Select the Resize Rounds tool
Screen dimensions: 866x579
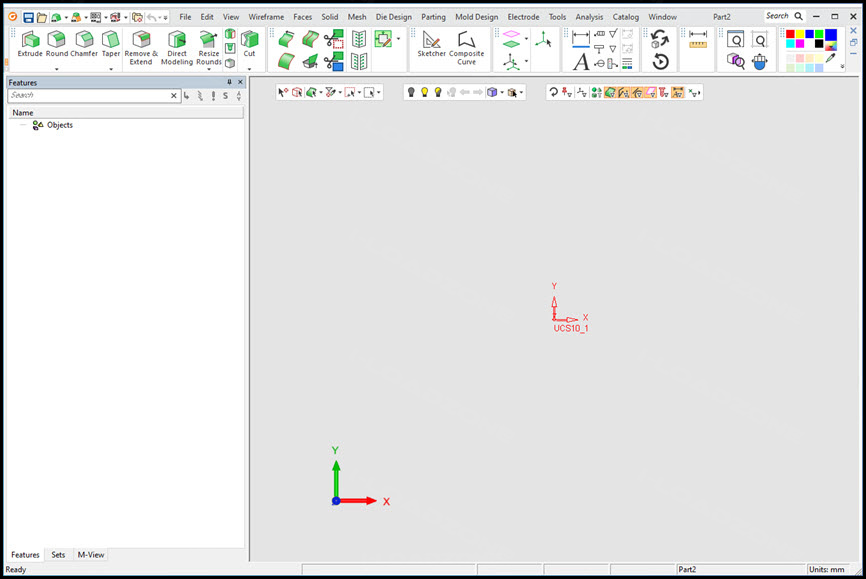tap(209, 48)
